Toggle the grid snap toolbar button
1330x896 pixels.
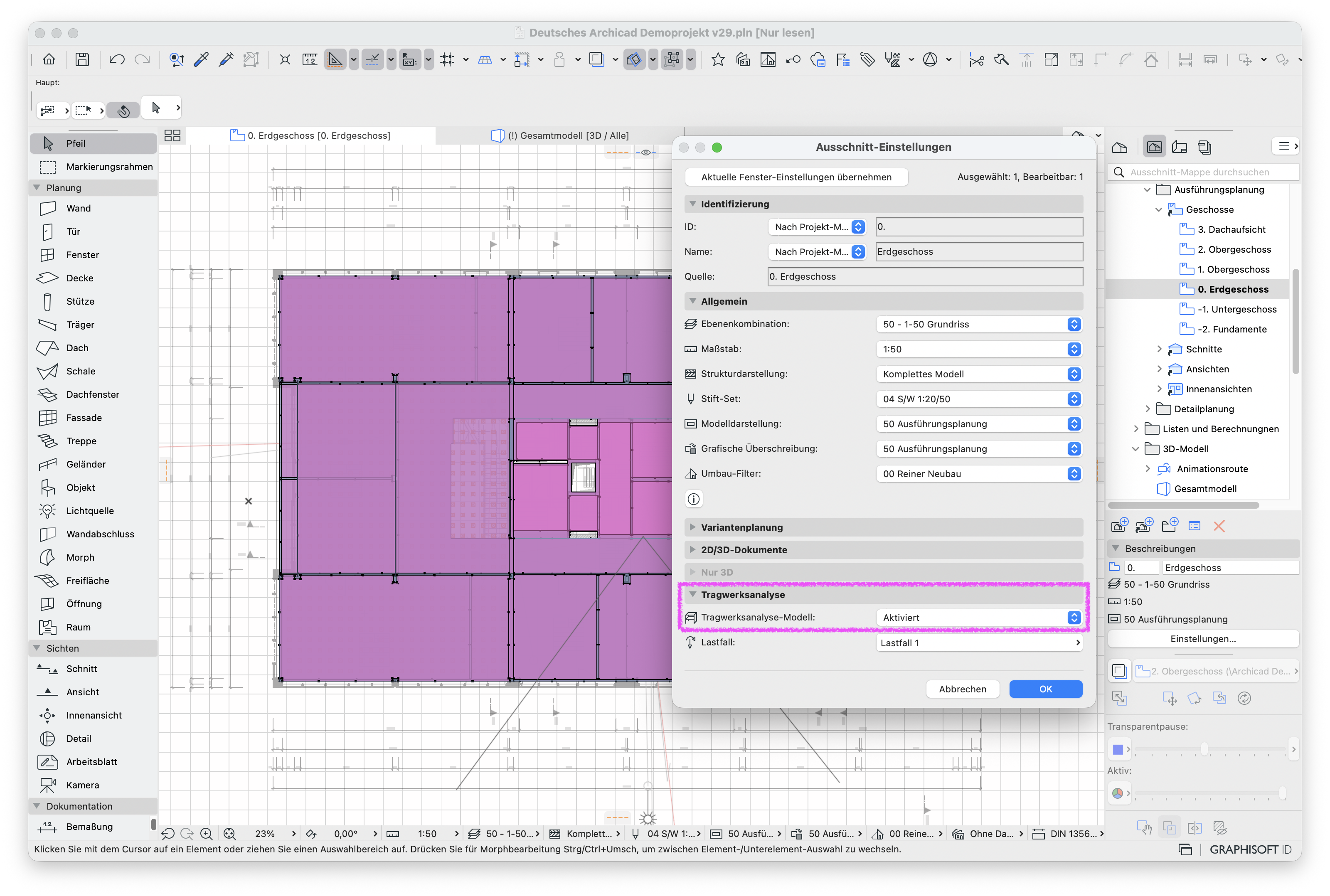[x=447, y=59]
